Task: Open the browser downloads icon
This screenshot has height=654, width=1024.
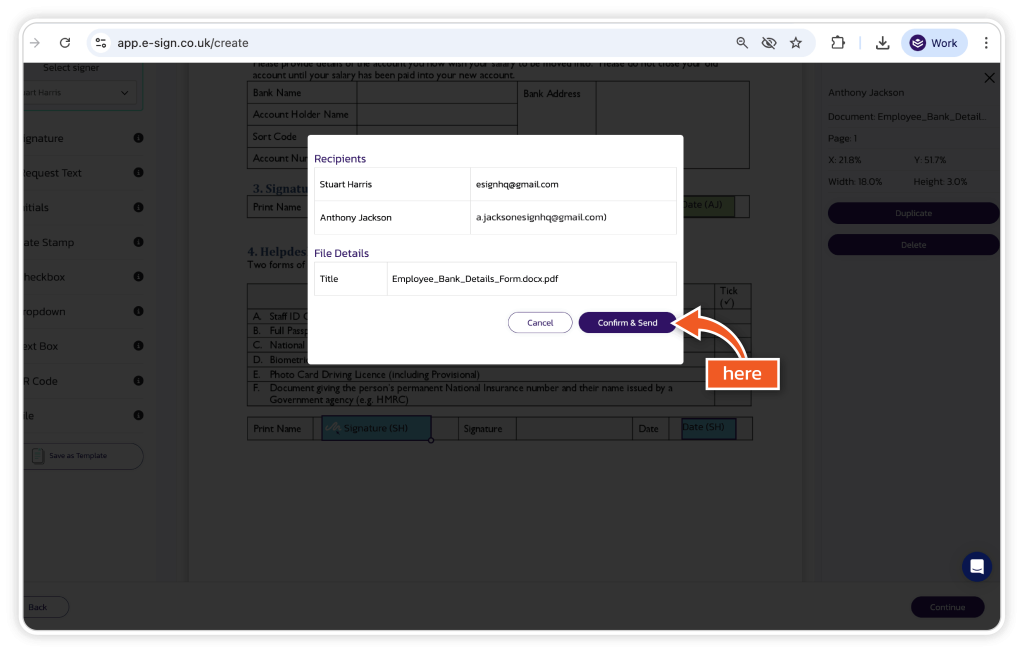Action: [x=882, y=43]
